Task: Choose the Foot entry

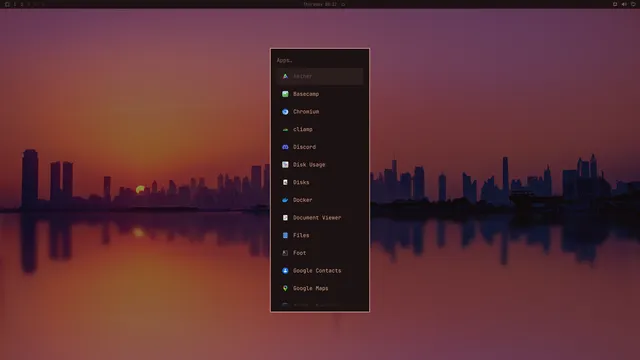Action: [x=320, y=253]
